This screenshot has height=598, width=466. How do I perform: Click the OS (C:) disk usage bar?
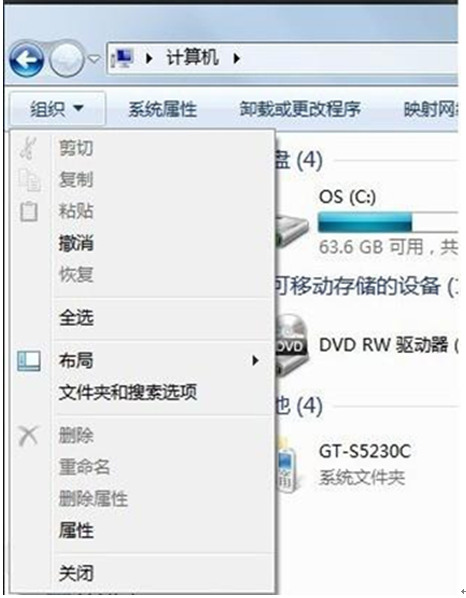tap(387, 223)
